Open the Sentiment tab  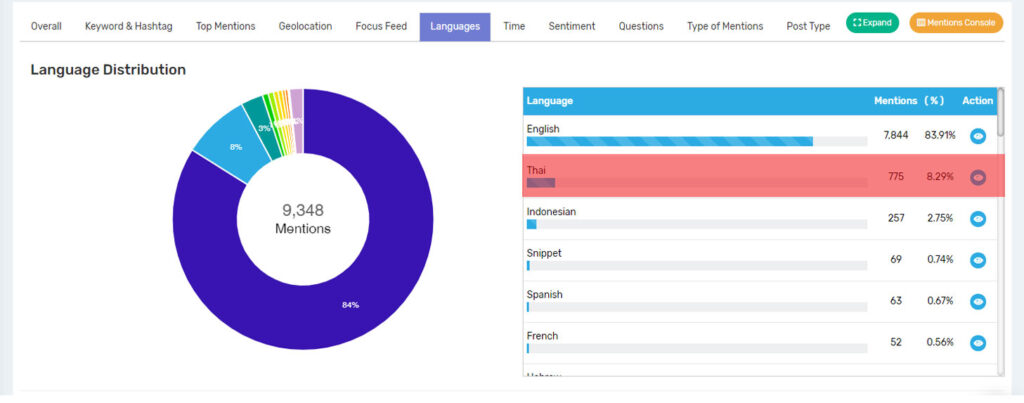tap(572, 26)
